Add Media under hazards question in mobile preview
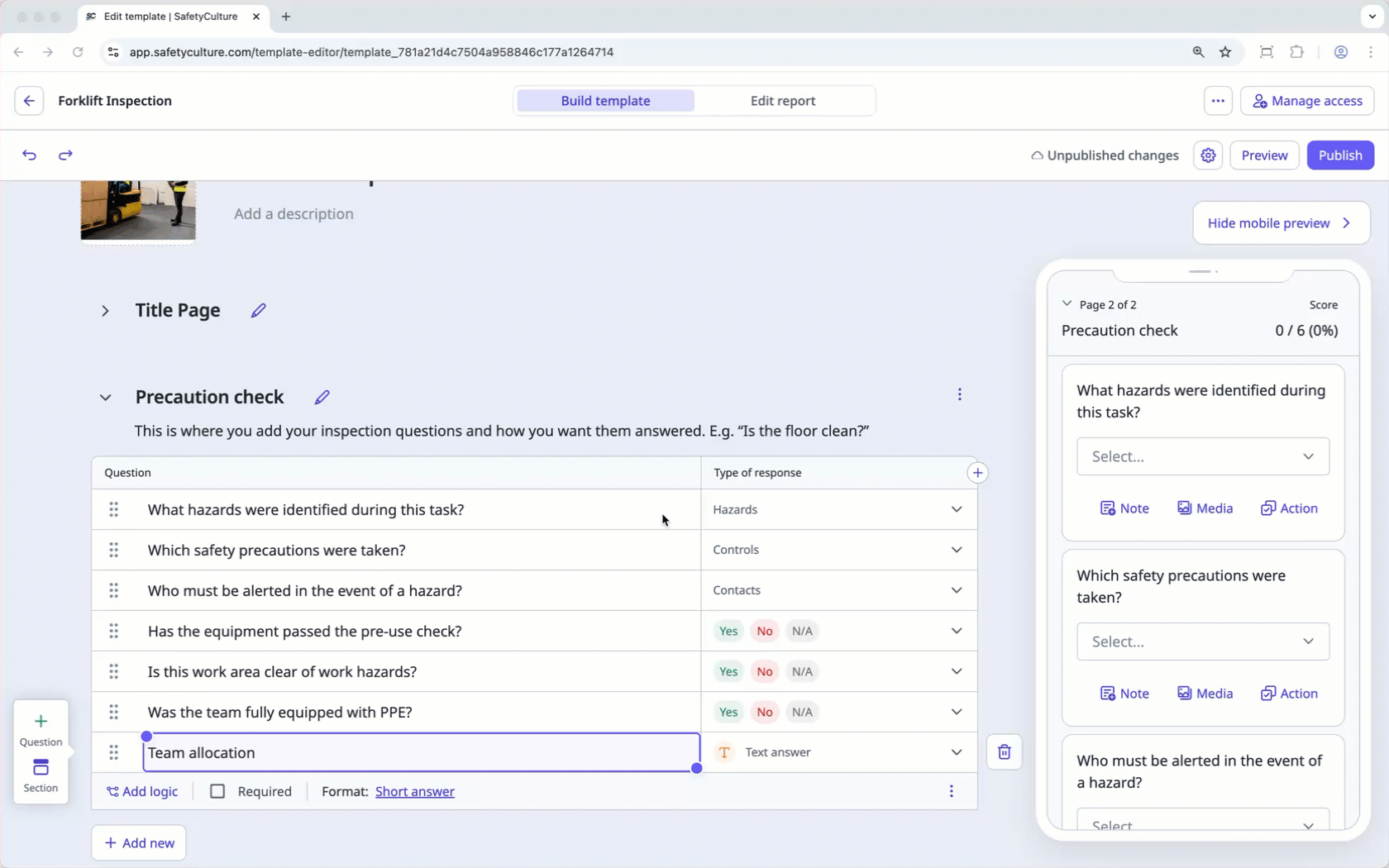This screenshot has height=868, width=1389. tap(1205, 508)
